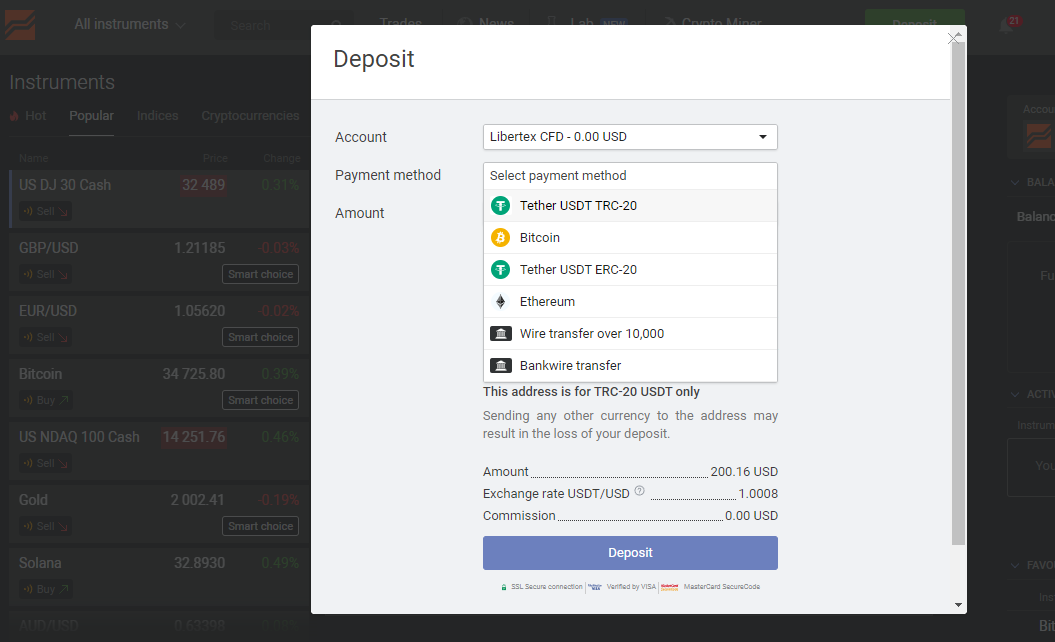Select Tether USDT TRC-20 payment method

(x=630, y=206)
